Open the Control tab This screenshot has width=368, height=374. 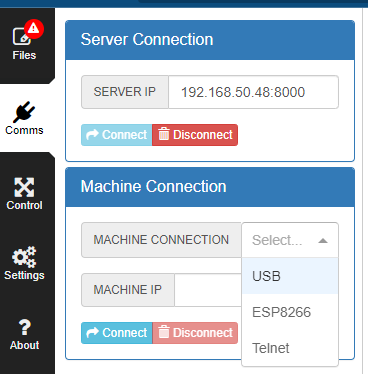click(24, 194)
